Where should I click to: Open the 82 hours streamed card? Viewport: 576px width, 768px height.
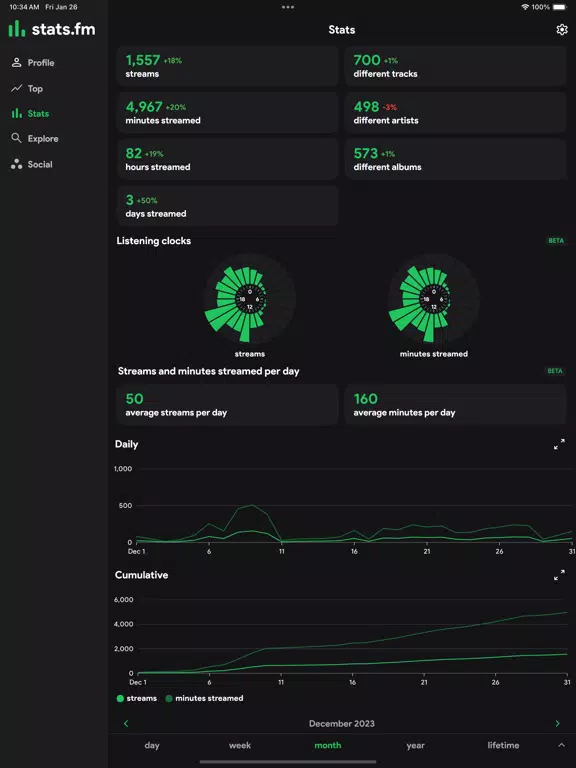click(x=227, y=159)
